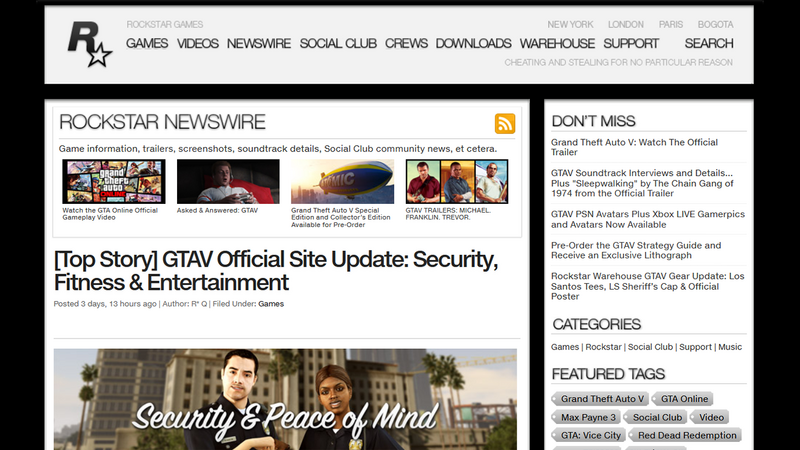Open the SUPPORT page

click(631, 44)
